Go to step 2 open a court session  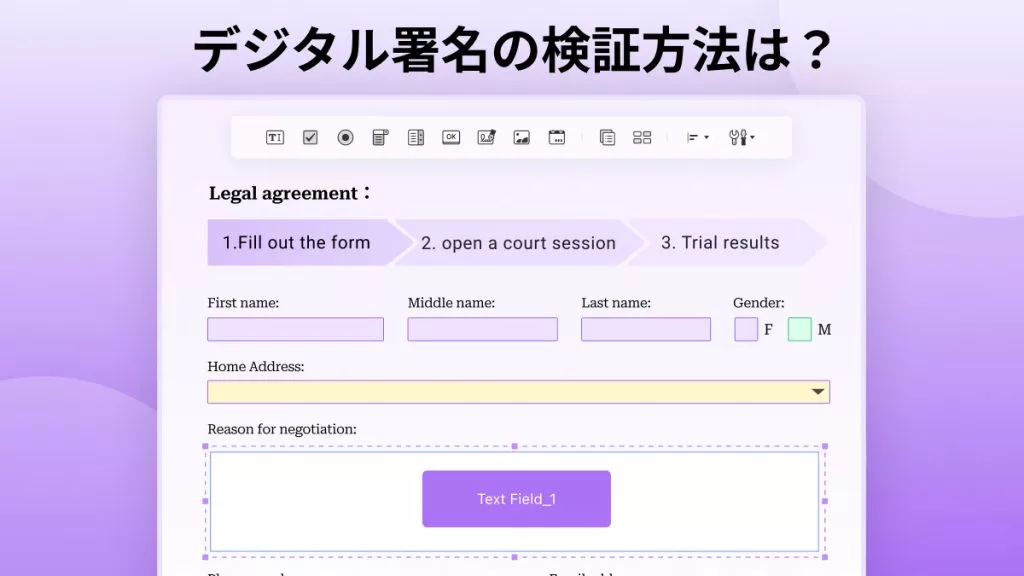[517, 243]
